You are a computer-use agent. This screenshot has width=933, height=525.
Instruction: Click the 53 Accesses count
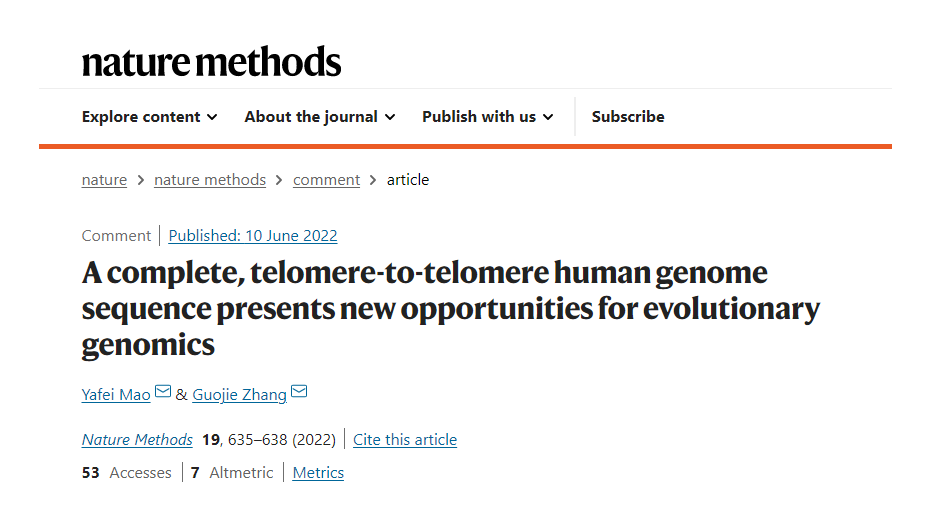(126, 473)
